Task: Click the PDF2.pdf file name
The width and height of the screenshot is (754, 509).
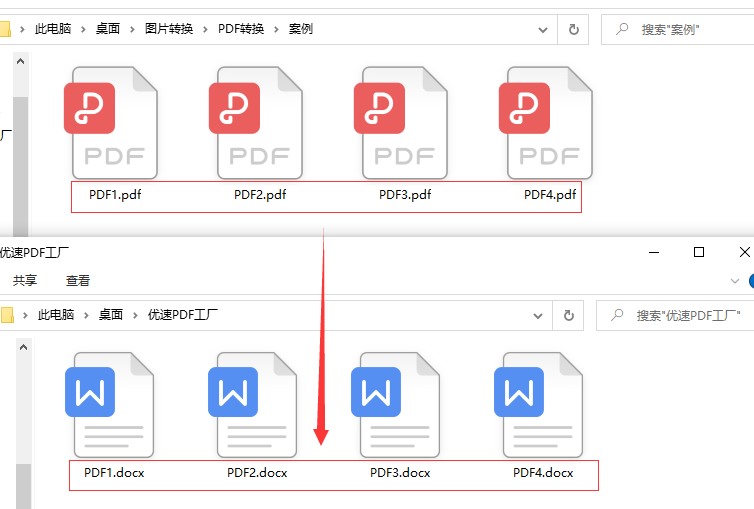Action: coord(260,195)
